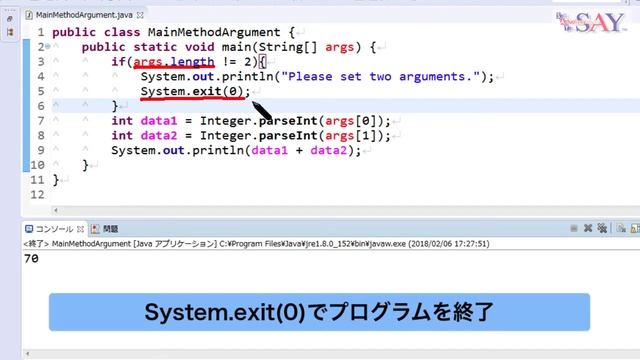
Task: Click 'Integer.parseInt' on line 8
Action: tap(258, 136)
